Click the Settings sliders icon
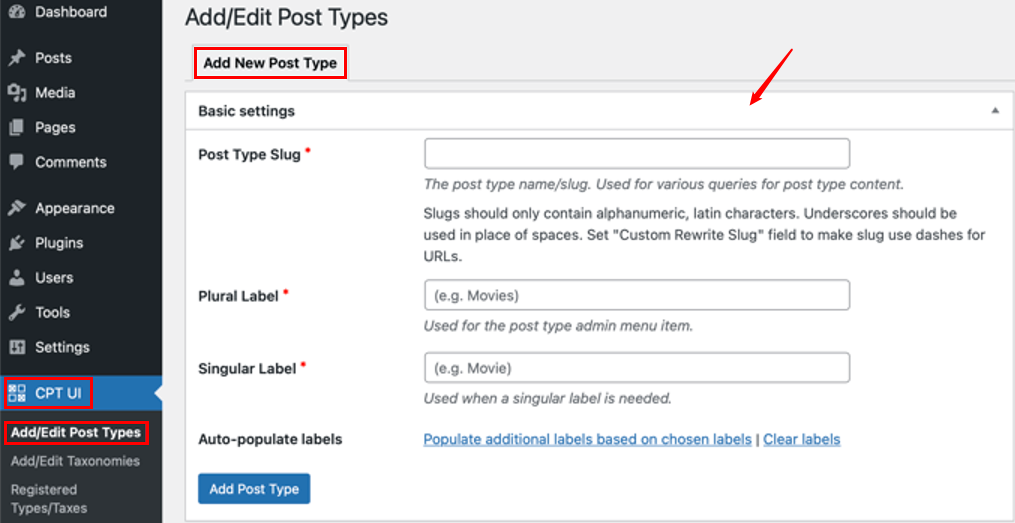Image resolution: width=1015 pixels, height=523 pixels. click(17, 347)
